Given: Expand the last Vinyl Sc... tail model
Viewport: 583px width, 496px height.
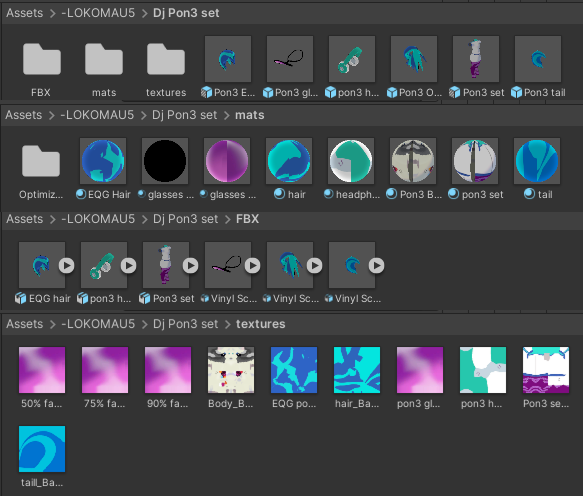Looking at the screenshot, I should [376, 265].
